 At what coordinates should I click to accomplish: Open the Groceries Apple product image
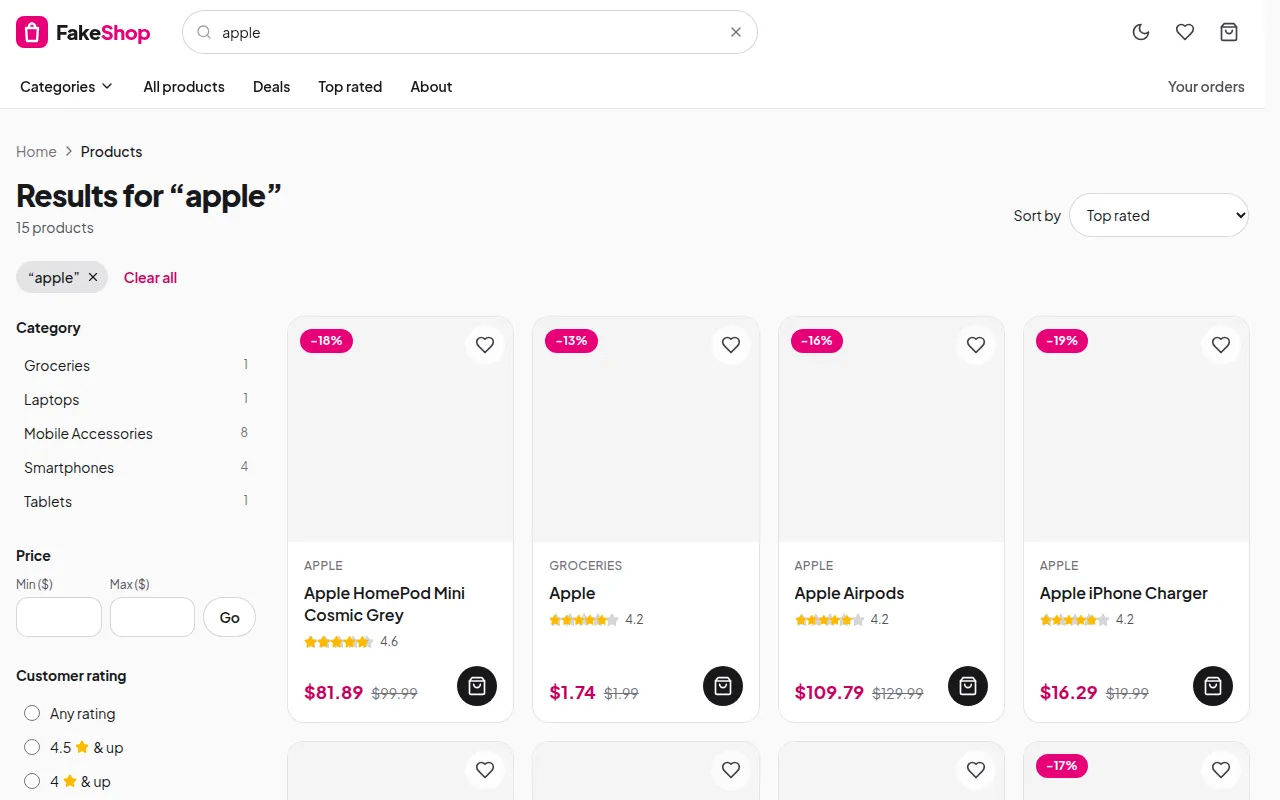coord(646,430)
